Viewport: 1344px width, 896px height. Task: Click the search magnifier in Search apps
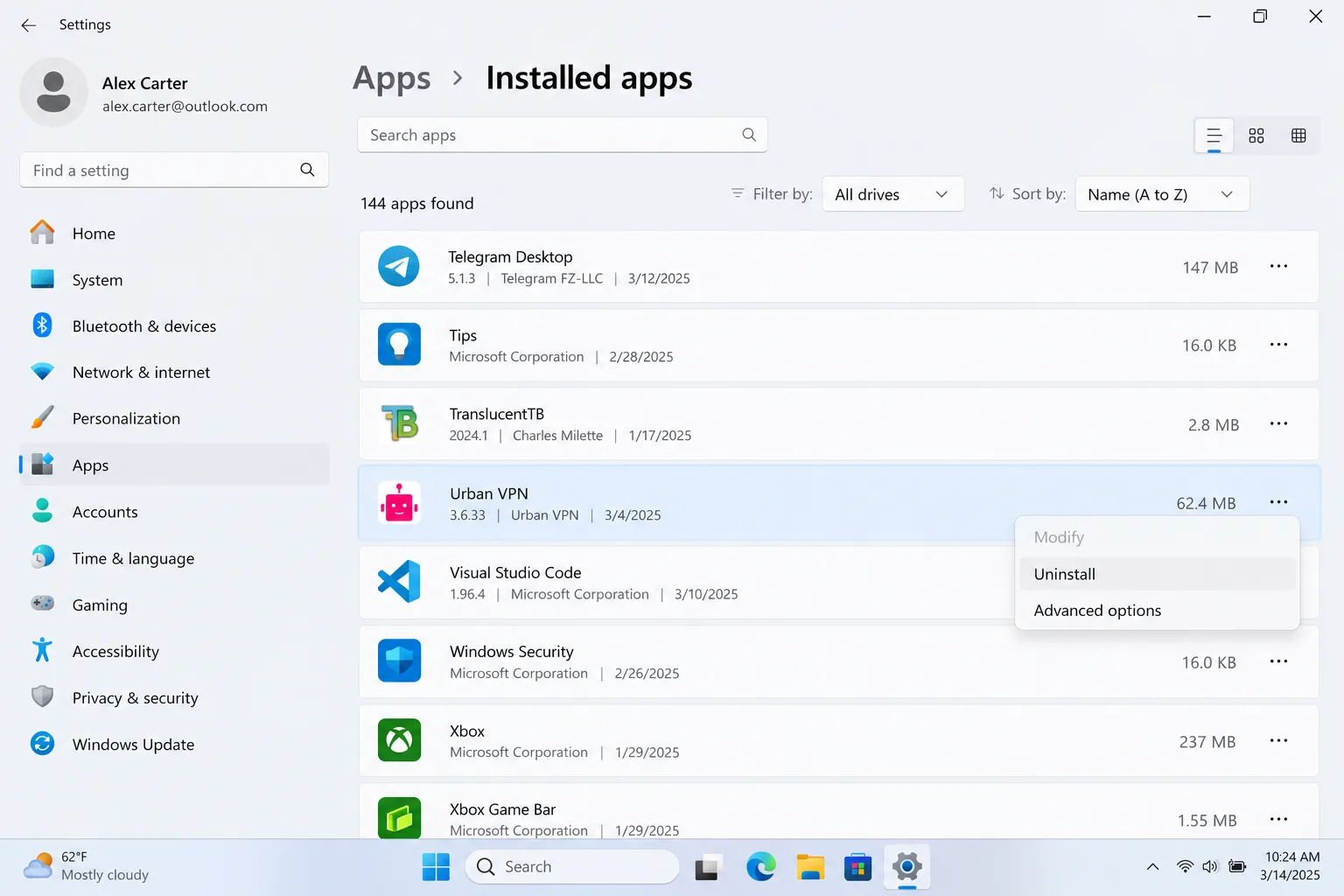click(749, 135)
